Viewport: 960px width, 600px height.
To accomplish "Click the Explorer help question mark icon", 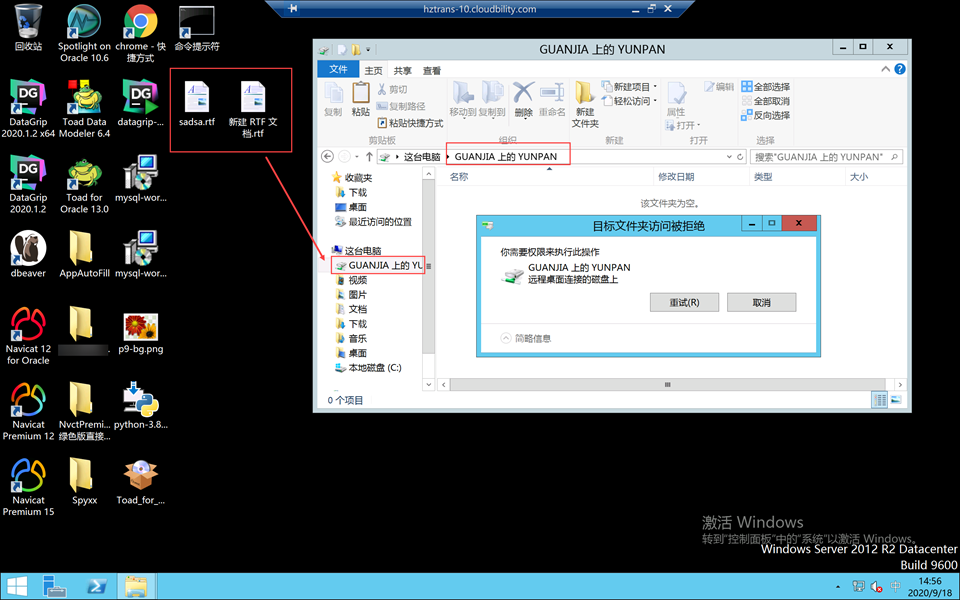I will (x=900, y=70).
